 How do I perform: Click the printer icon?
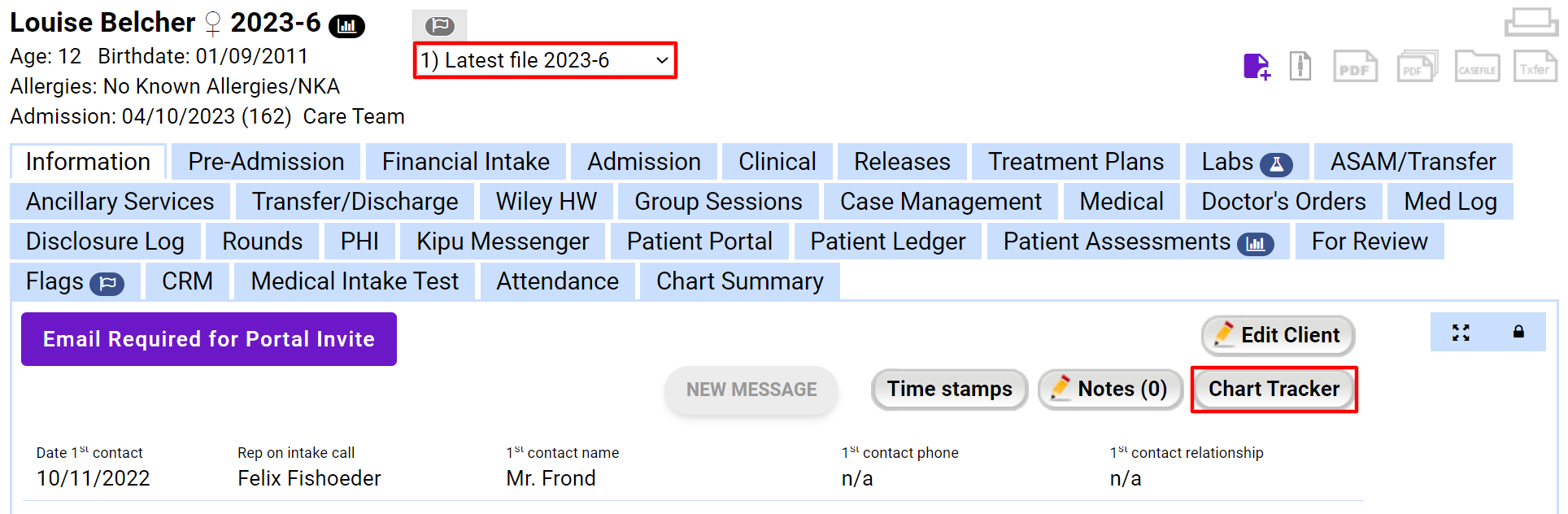coord(1531,22)
